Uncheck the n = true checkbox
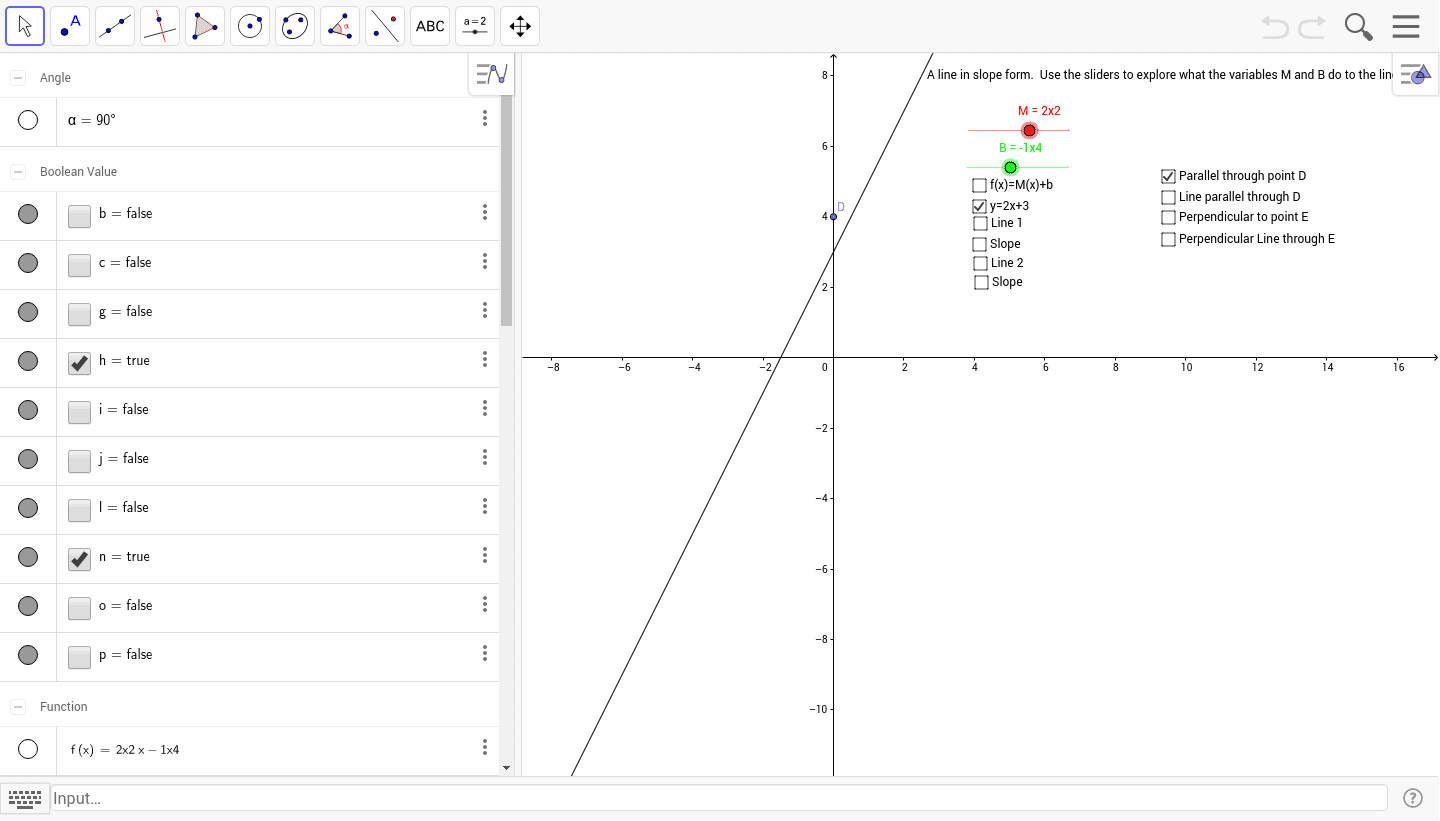1440x821 pixels. (79, 558)
